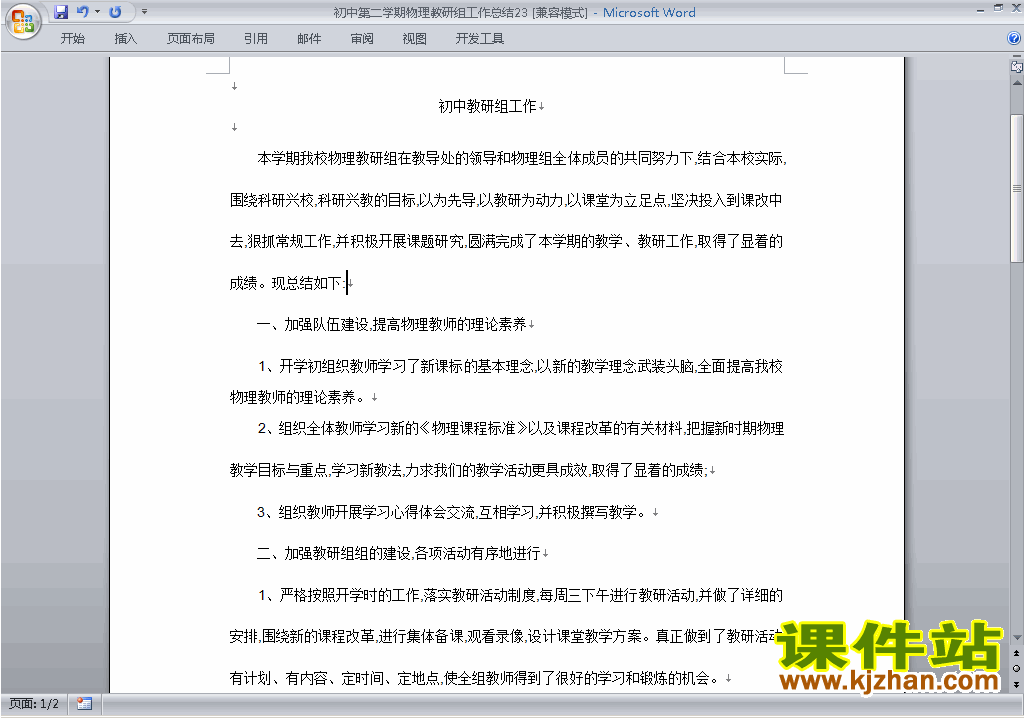
Task: Select the 邮件 tab
Action: pyautogui.click(x=309, y=39)
